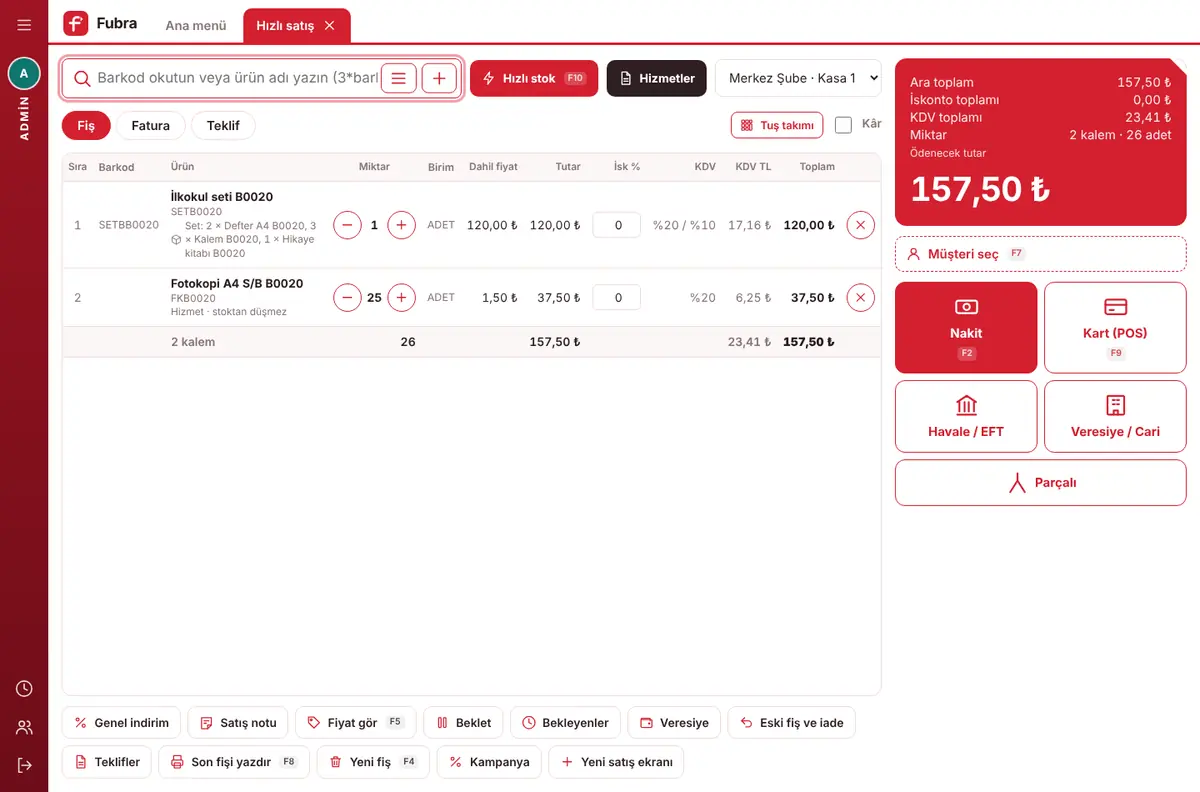The height and width of the screenshot is (792, 1200).
Task: Toggle the Kâr checkbox
Action: point(843,125)
